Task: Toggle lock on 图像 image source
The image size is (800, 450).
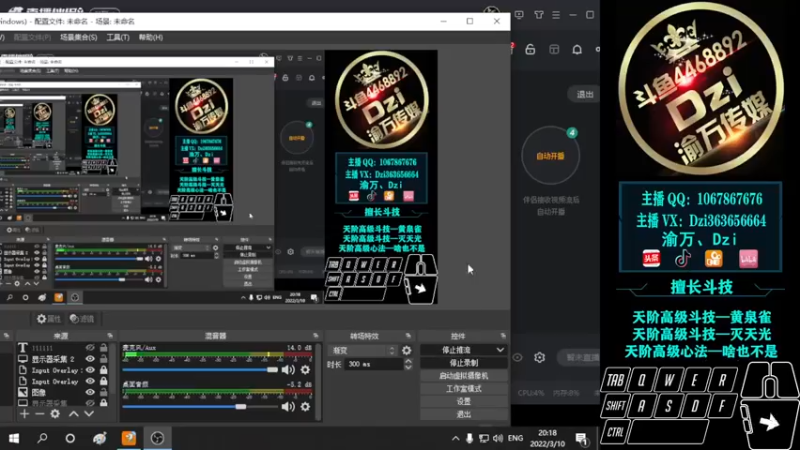Action: [x=104, y=392]
